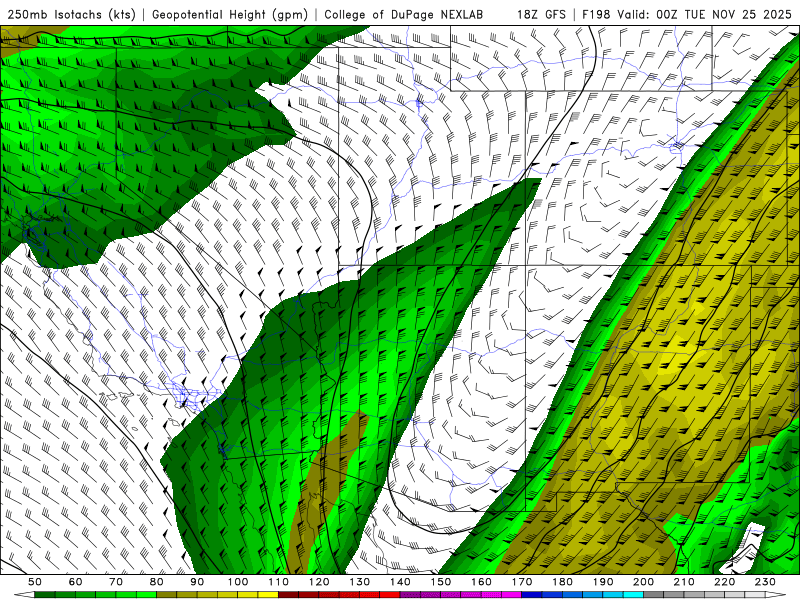The image size is (800, 600).
Task: Click the '18Z GFS' model run label
Action: (x=542, y=14)
